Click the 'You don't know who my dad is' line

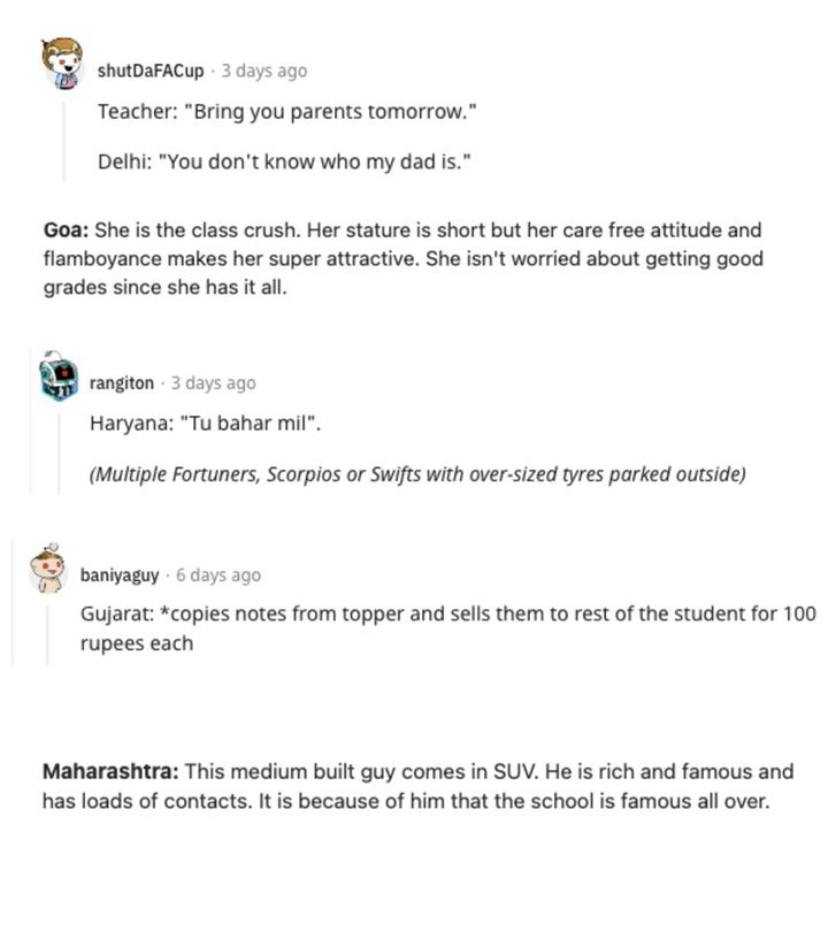(x=285, y=162)
